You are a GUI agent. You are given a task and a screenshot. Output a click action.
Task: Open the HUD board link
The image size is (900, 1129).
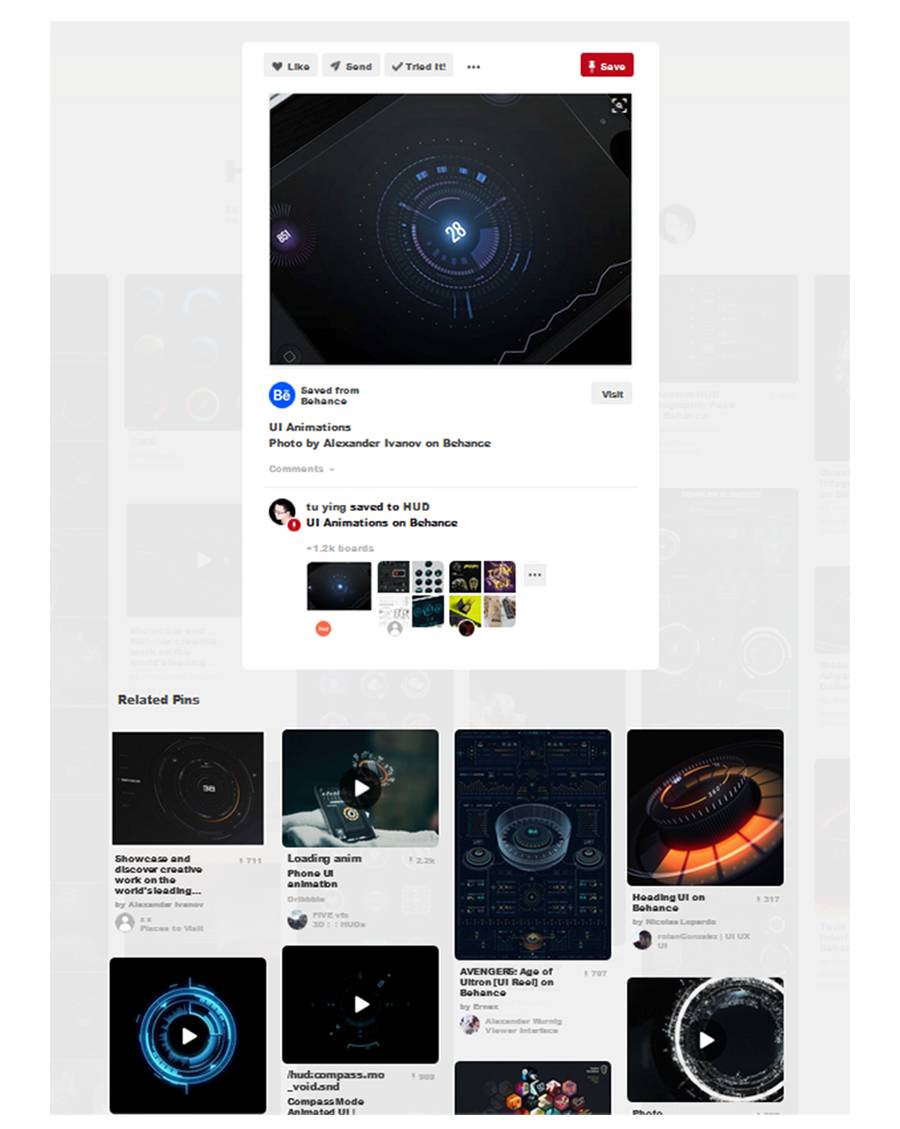(x=416, y=507)
